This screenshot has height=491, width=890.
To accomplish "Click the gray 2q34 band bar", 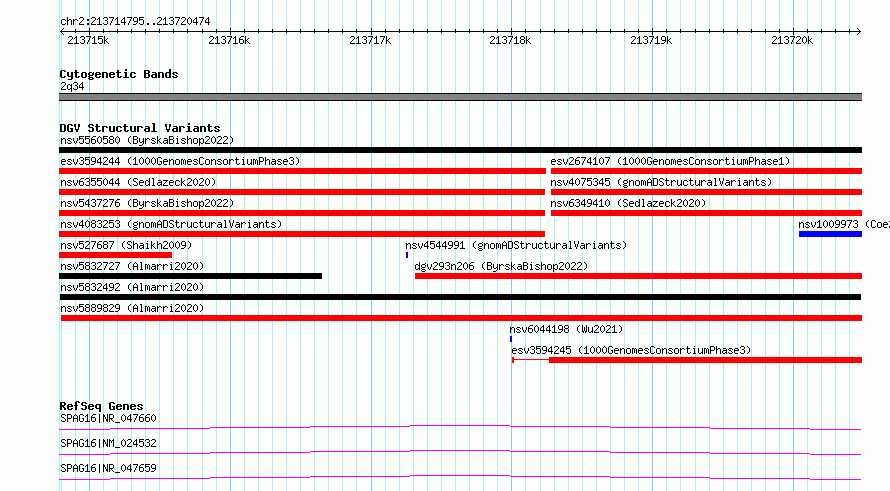I will point(460,97).
